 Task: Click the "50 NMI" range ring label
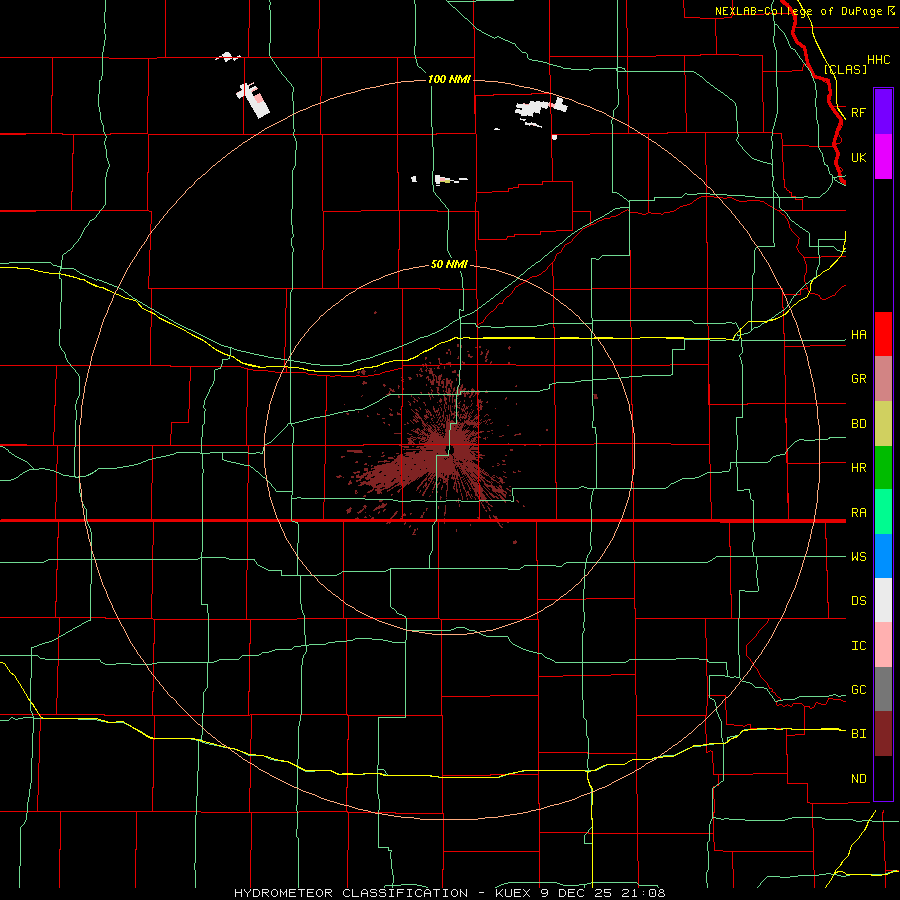point(449,264)
